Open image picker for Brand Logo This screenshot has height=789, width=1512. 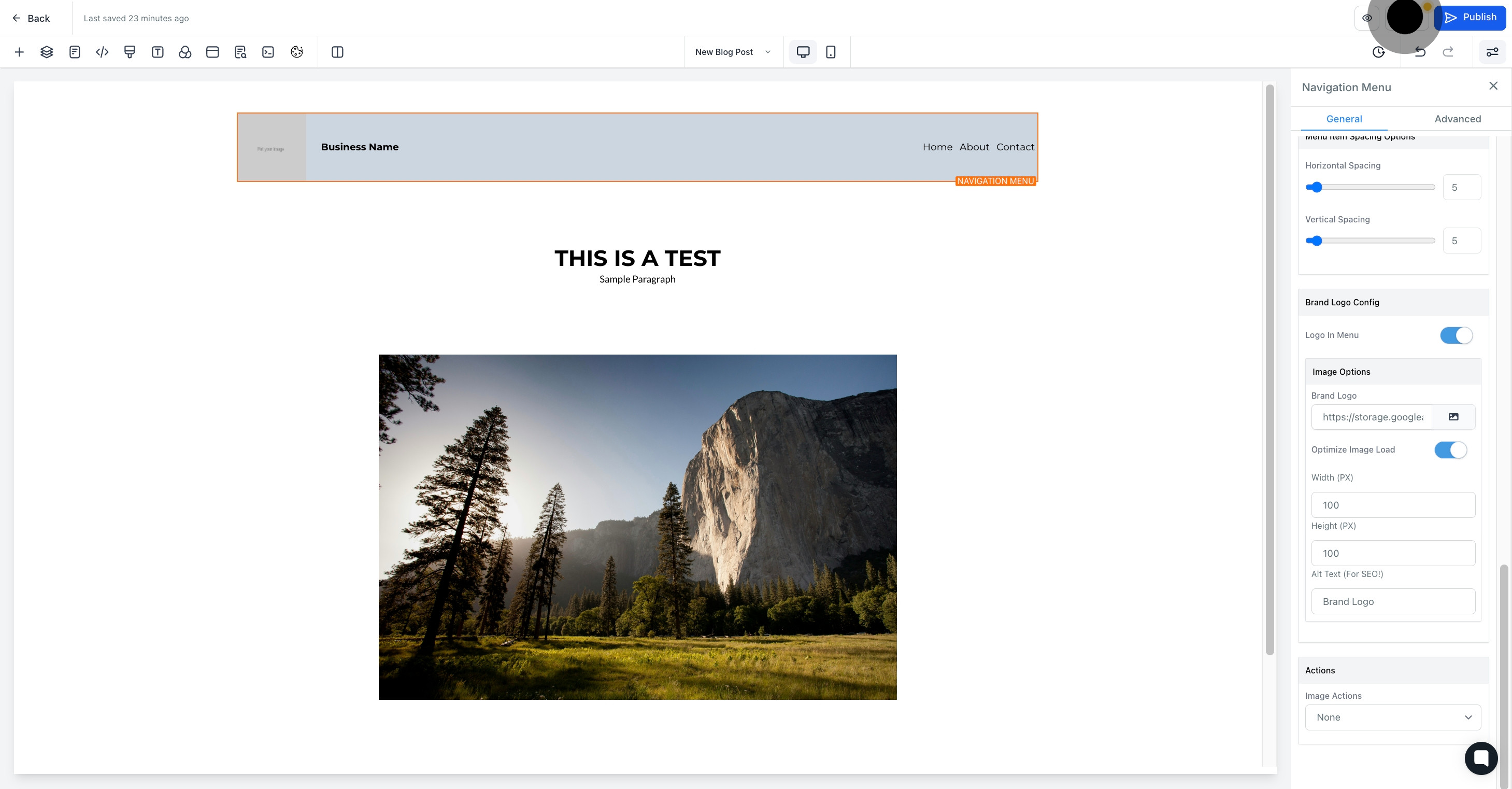point(1453,417)
